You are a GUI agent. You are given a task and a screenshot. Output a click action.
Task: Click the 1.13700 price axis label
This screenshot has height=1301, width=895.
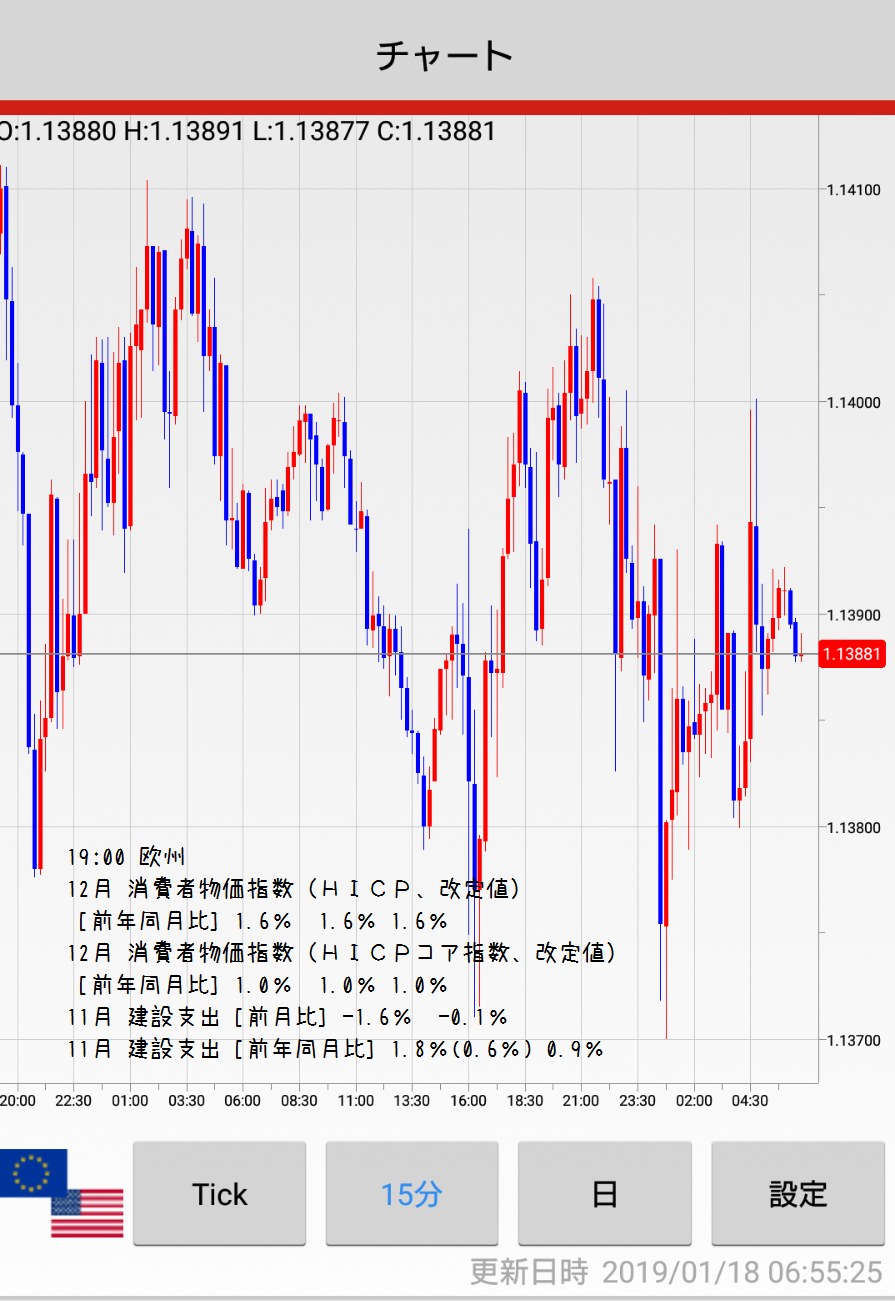(853, 1041)
